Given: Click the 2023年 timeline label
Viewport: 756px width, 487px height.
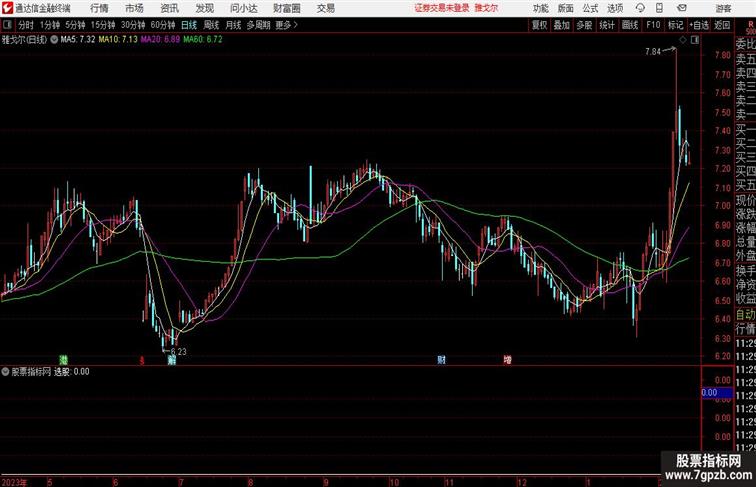Looking at the screenshot, I should tap(14, 482).
